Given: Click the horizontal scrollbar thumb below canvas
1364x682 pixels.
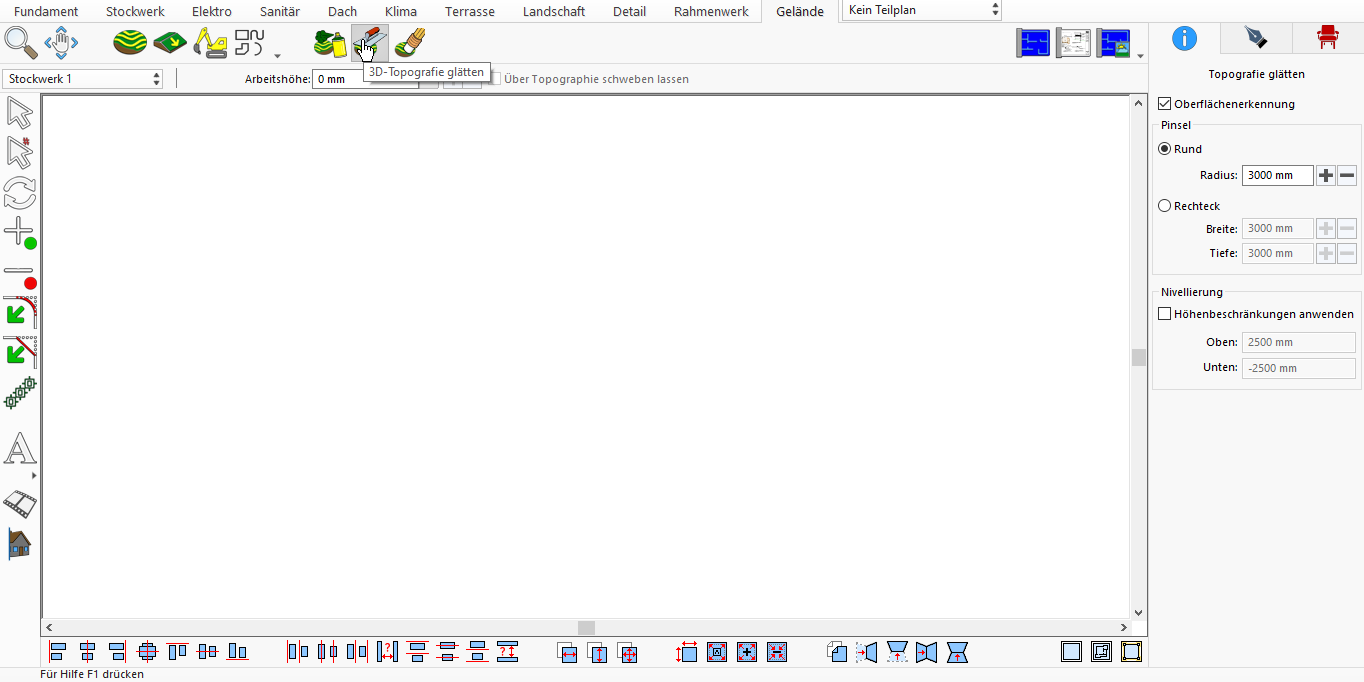Looking at the screenshot, I should pos(587,628).
